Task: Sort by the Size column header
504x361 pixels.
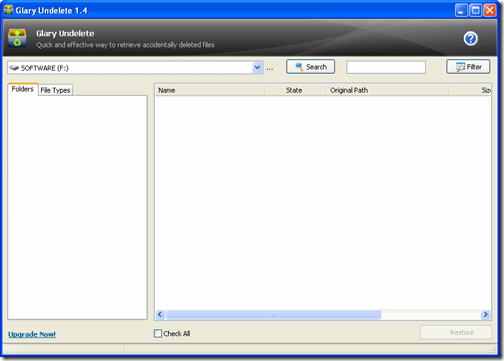Action: [470, 90]
